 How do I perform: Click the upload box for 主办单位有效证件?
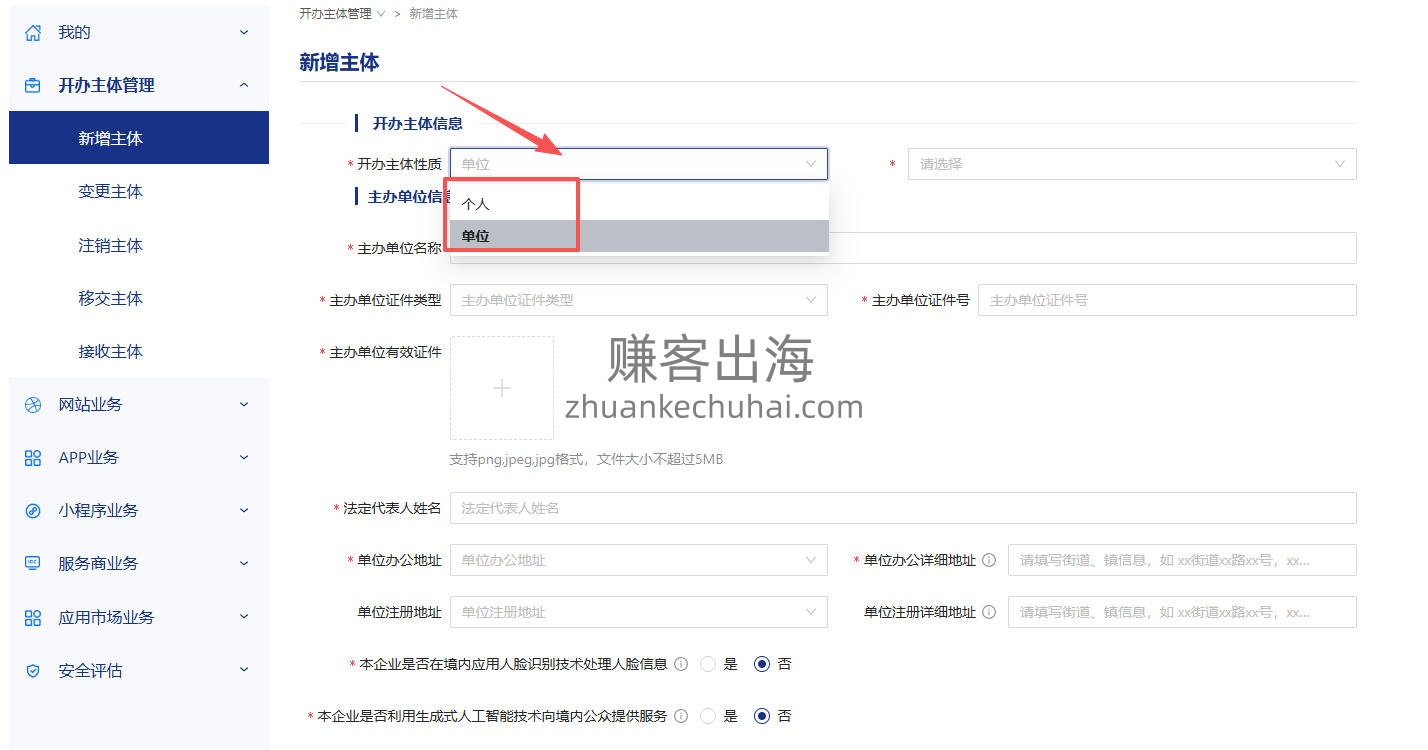pos(502,388)
